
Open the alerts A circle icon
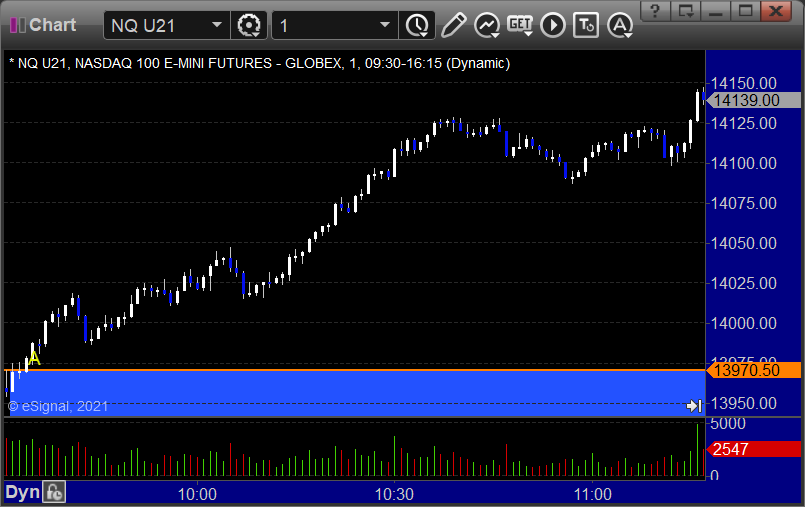click(x=620, y=25)
